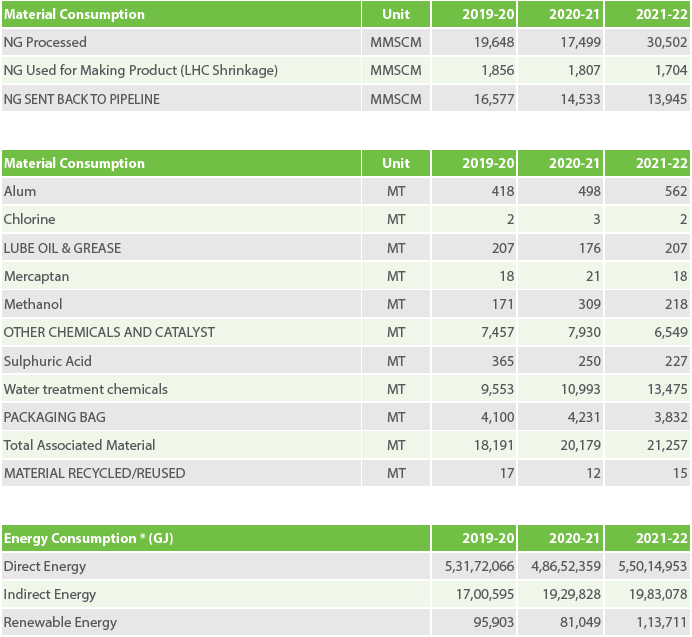Click NG Processed value 30,502
692x637 pixels.
click(667, 42)
